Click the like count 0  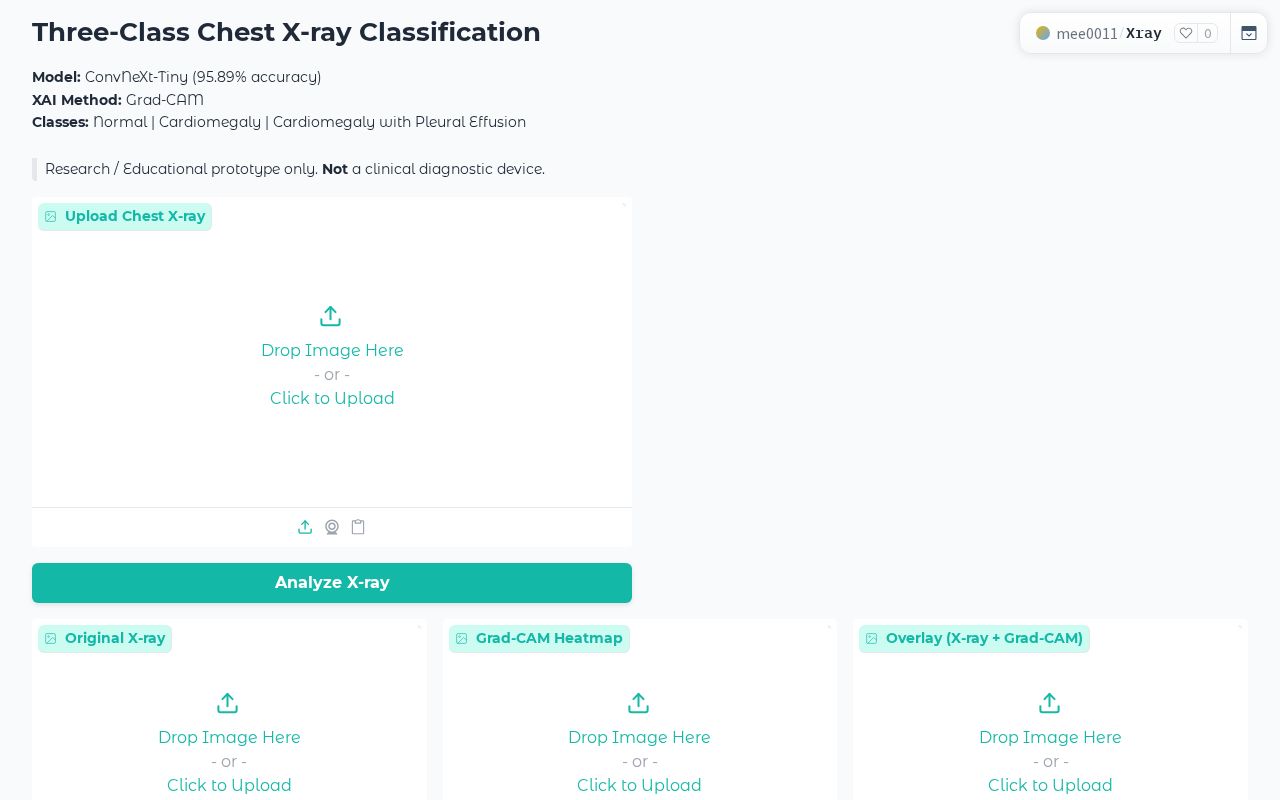coord(1208,33)
